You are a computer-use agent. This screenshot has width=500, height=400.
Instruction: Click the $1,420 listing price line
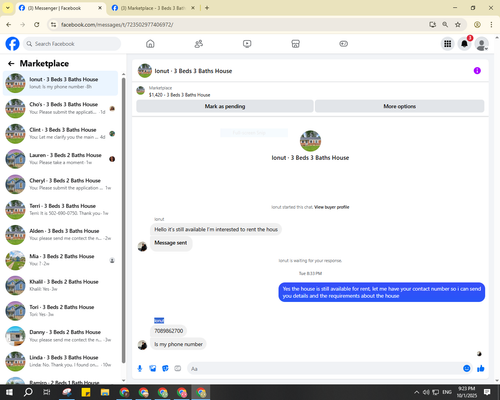pyautogui.click(x=179, y=95)
